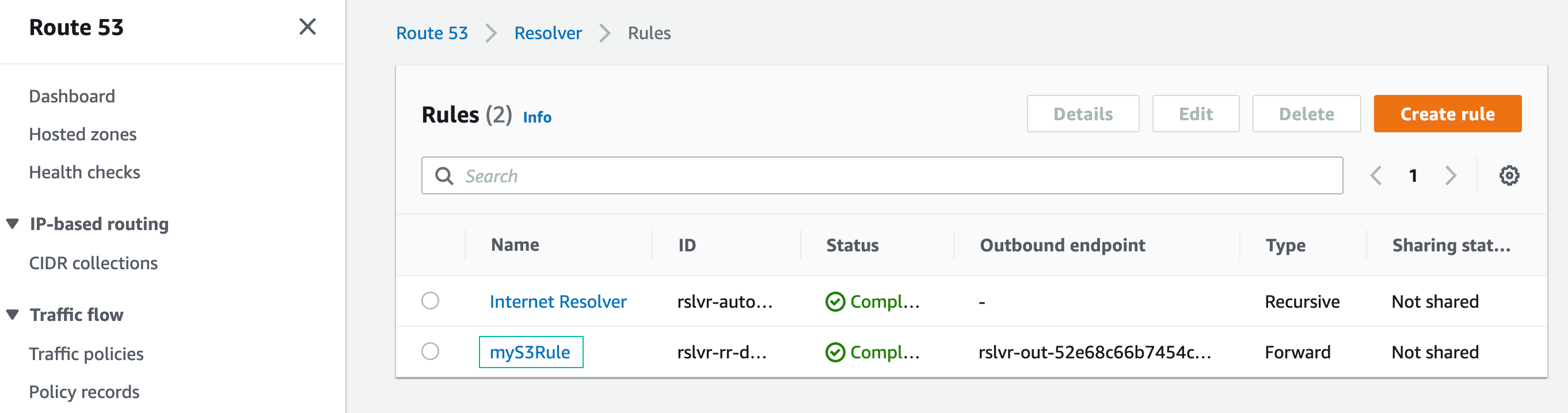
Task: Open Hosted zones in the sidebar
Action: point(83,135)
